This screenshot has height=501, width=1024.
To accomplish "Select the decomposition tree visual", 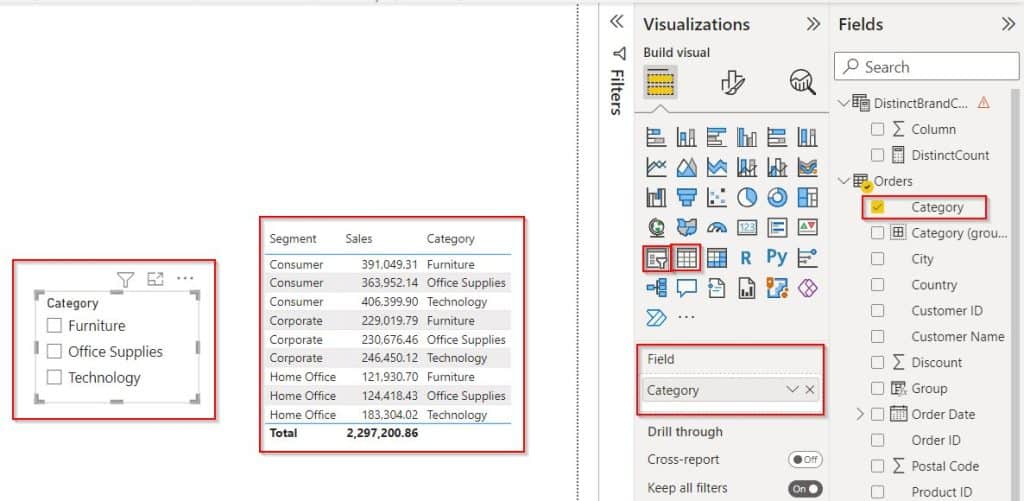I will 656,288.
